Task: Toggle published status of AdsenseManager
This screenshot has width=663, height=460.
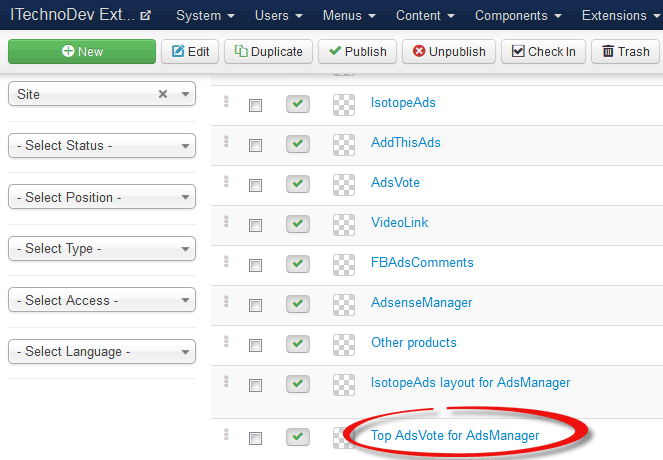Action: tap(298, 304)
